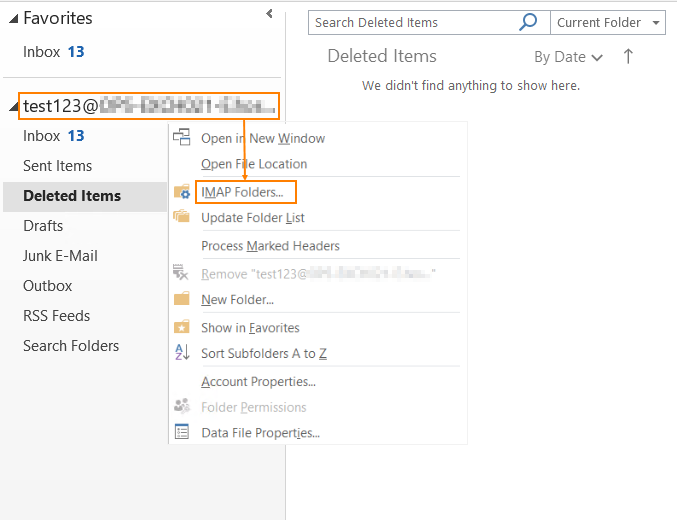The width and height of the screenshot is (677, 520).
Task: Click the Update Folder List icon
Action: tap(182, 217)
